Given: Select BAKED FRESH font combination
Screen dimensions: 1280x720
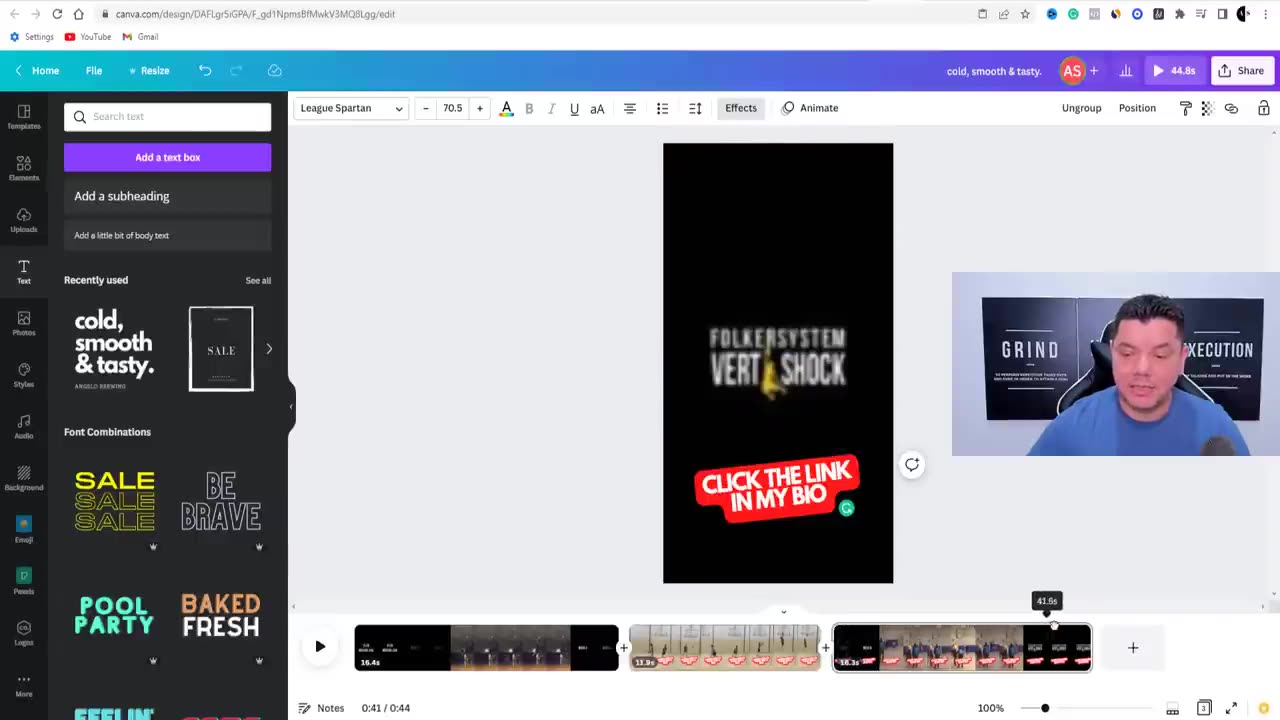Looking at the screenshot, I should tap(221, 615).
